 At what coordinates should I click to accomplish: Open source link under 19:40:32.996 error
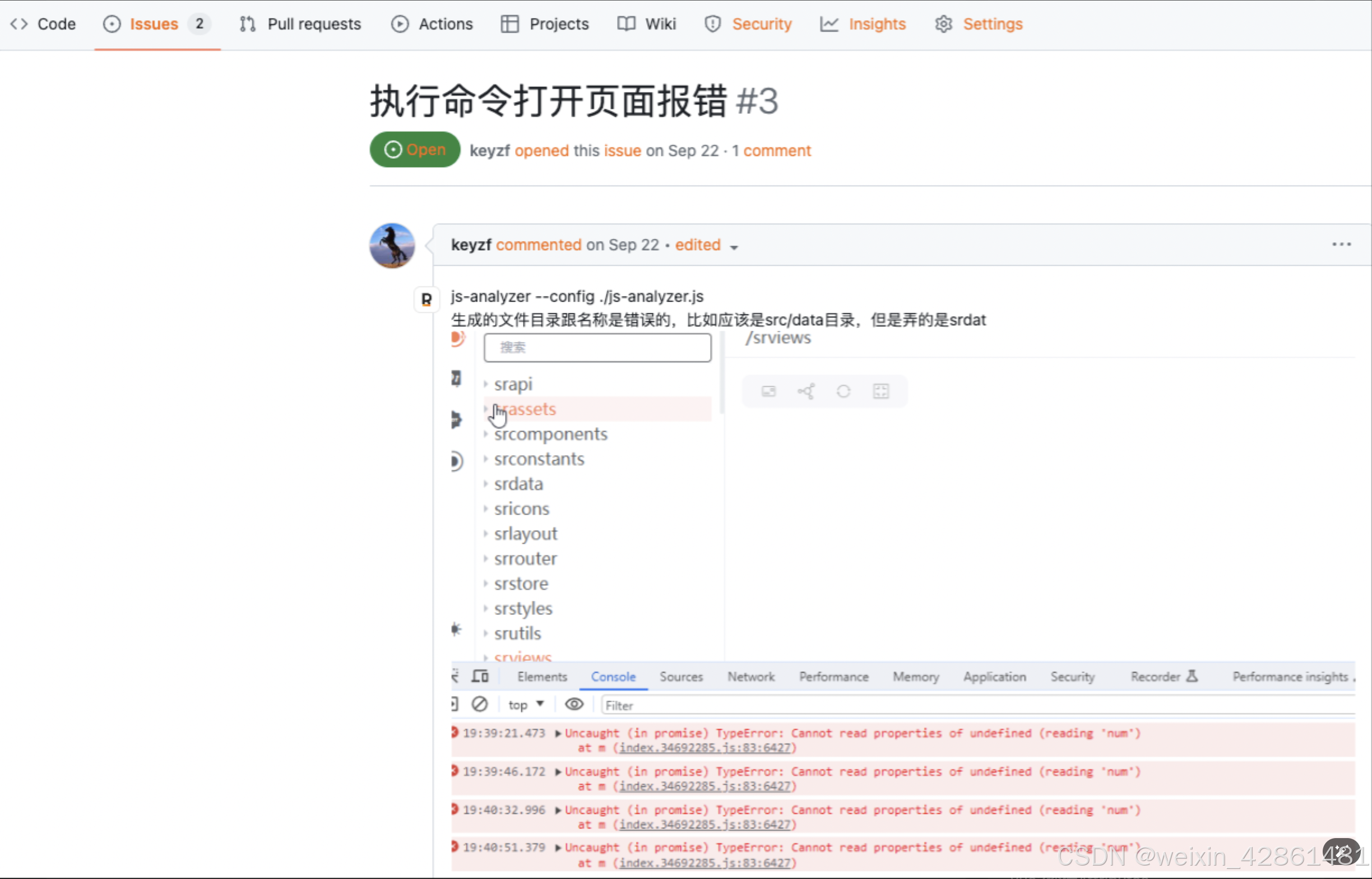[x=705, y=825]
